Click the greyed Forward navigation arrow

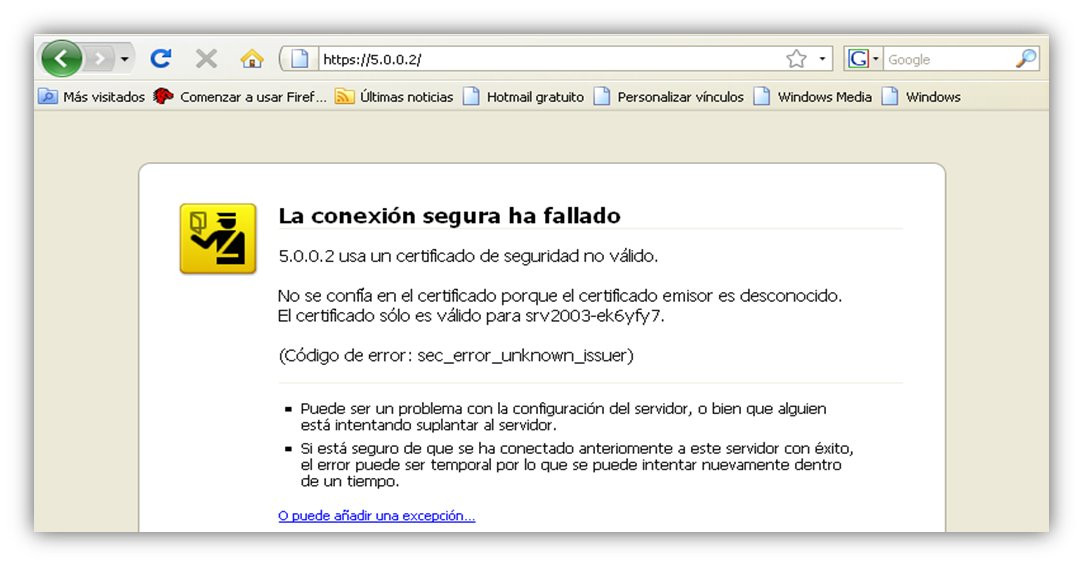[100, 59]
